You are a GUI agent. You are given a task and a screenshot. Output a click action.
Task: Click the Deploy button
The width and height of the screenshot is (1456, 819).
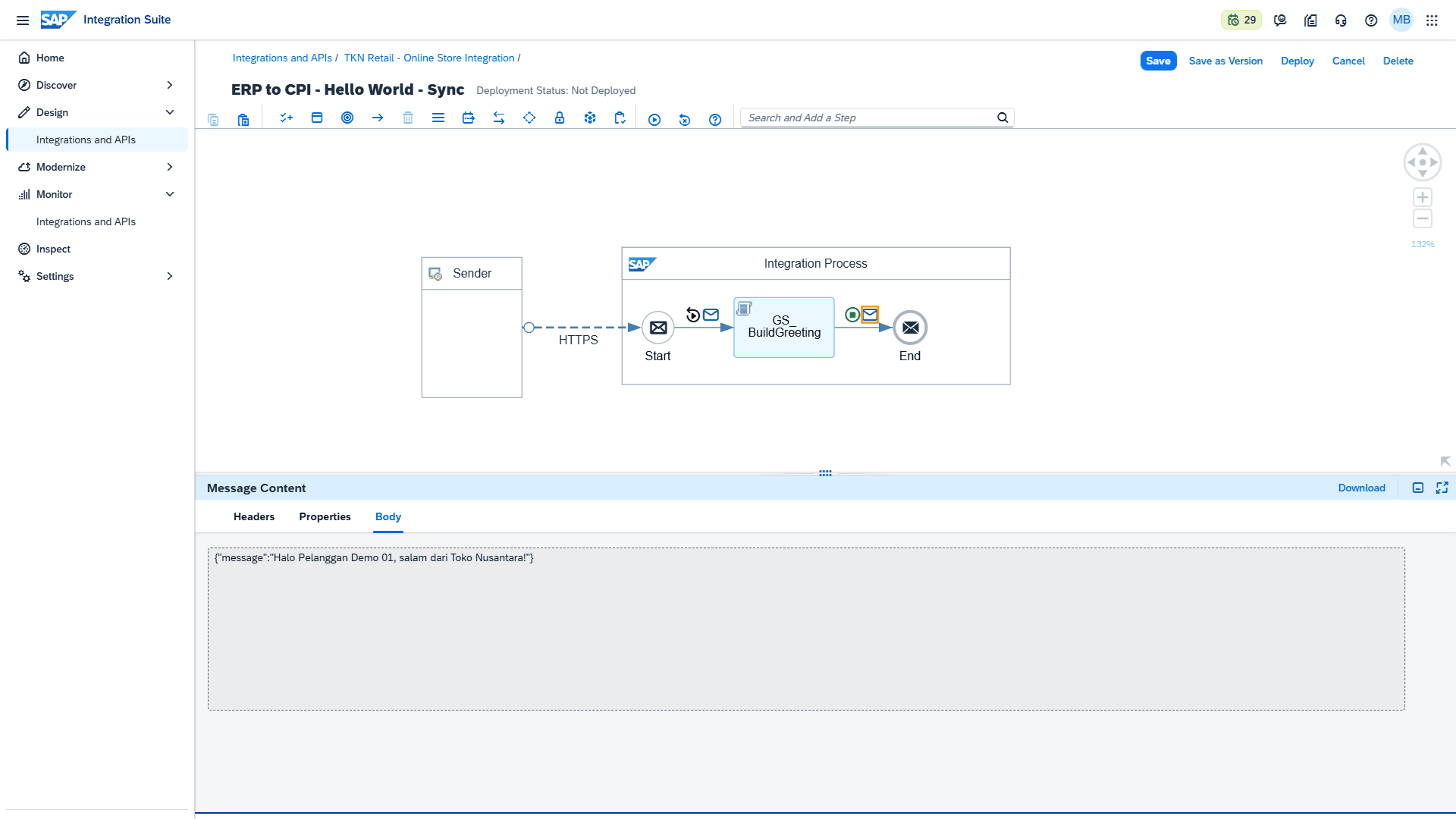1298,61
